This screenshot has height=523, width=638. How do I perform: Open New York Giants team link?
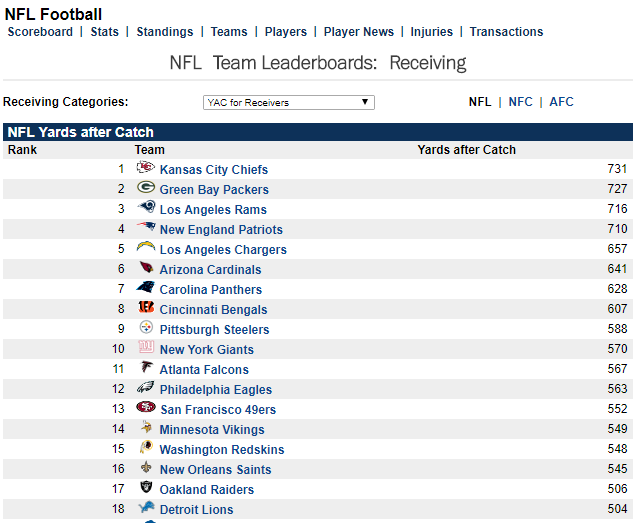click(207, 349)
